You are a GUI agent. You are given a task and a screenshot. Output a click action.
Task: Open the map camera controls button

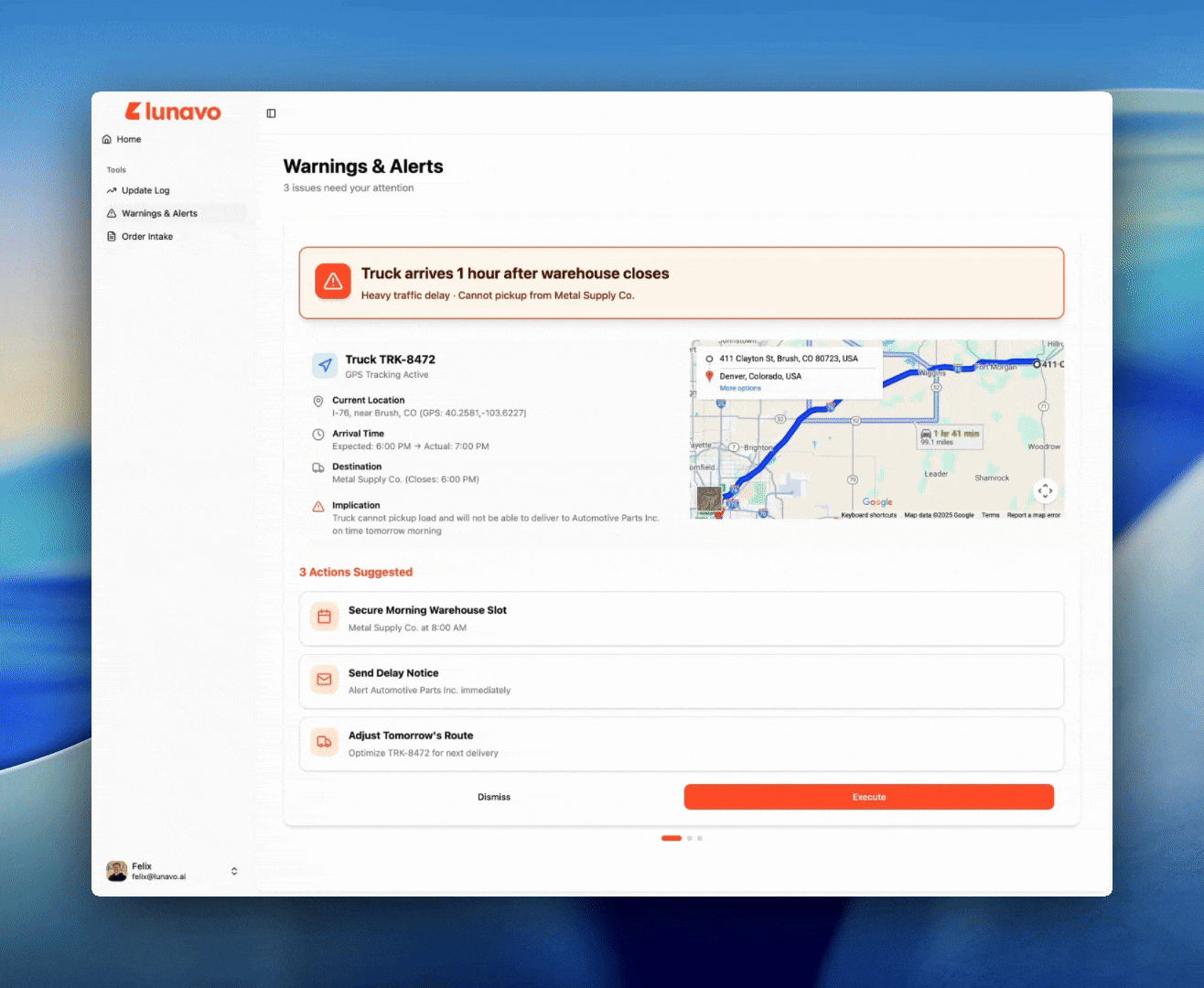[1045, 491]
